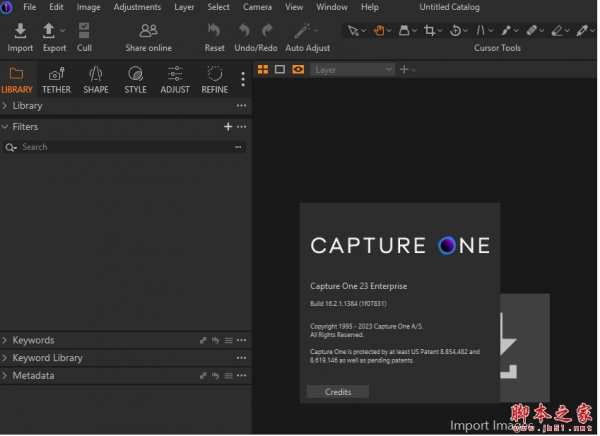Viewport: 600px width, 436px height.
Task: Open the Keywords presets list icon
Action: pyautogui.click(x=228, y=341)
